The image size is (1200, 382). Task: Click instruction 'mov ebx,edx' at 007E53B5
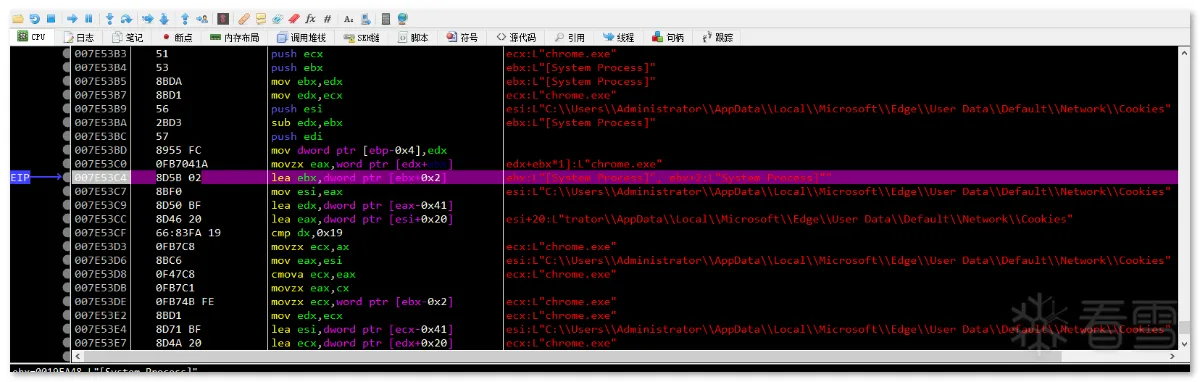click(x=306, y=81)
